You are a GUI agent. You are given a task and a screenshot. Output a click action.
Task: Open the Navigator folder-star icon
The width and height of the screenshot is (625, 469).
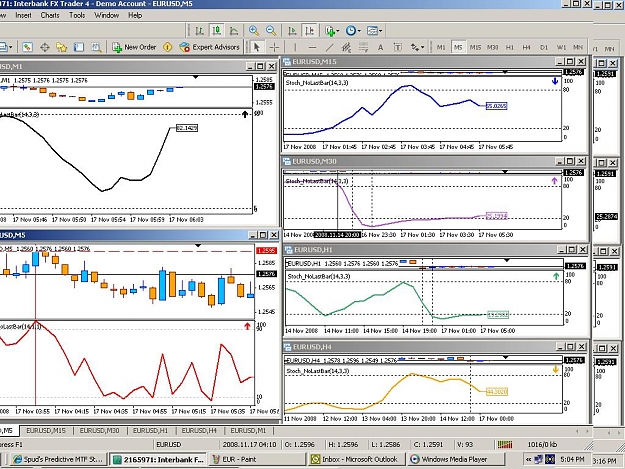tap(62, 47)
